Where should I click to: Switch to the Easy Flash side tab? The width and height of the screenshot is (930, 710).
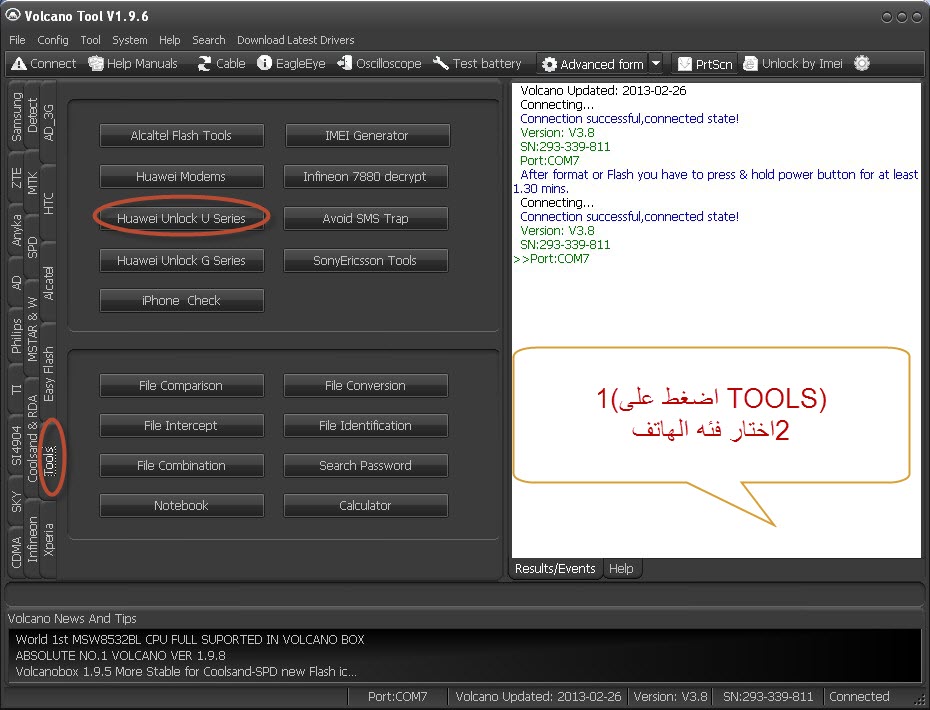tap(48, 373)
